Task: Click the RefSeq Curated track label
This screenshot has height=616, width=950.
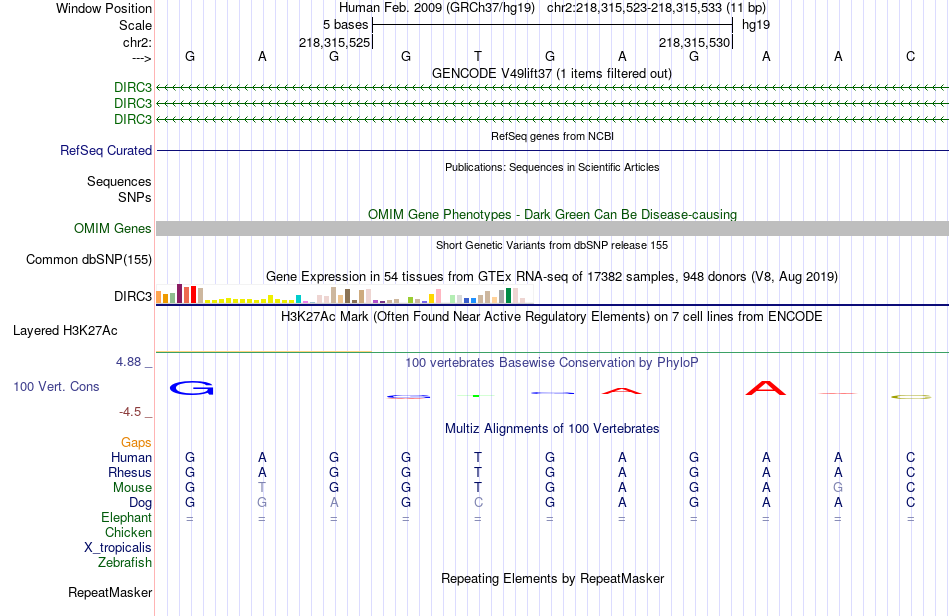Action: [106, 150]
